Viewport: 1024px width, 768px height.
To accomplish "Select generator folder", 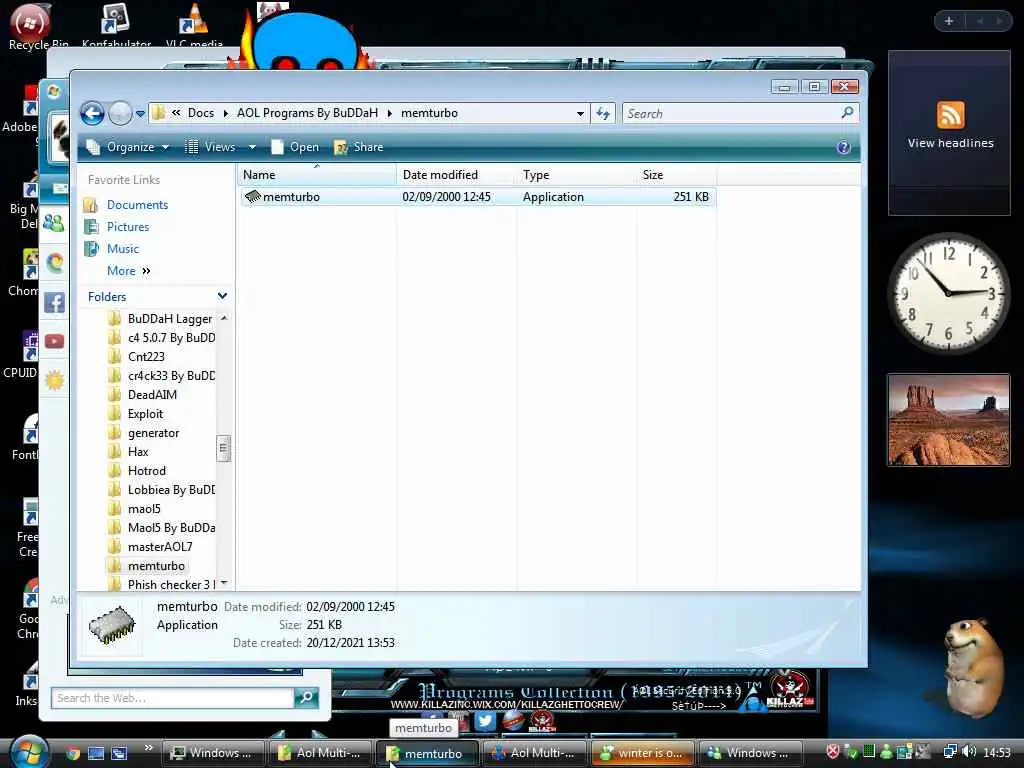I will [153, 432].
